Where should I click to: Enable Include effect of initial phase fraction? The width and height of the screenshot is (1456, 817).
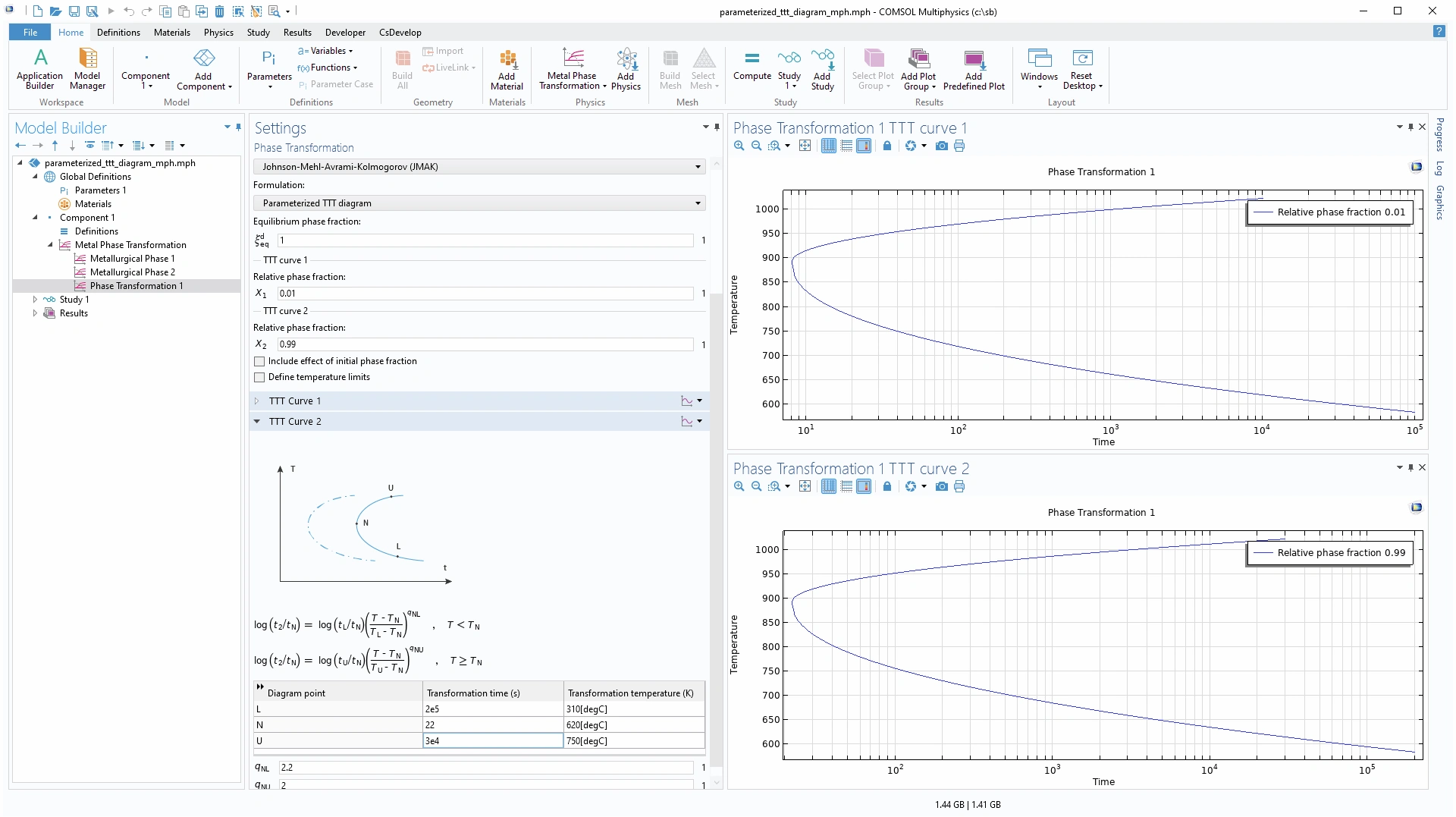260,362
